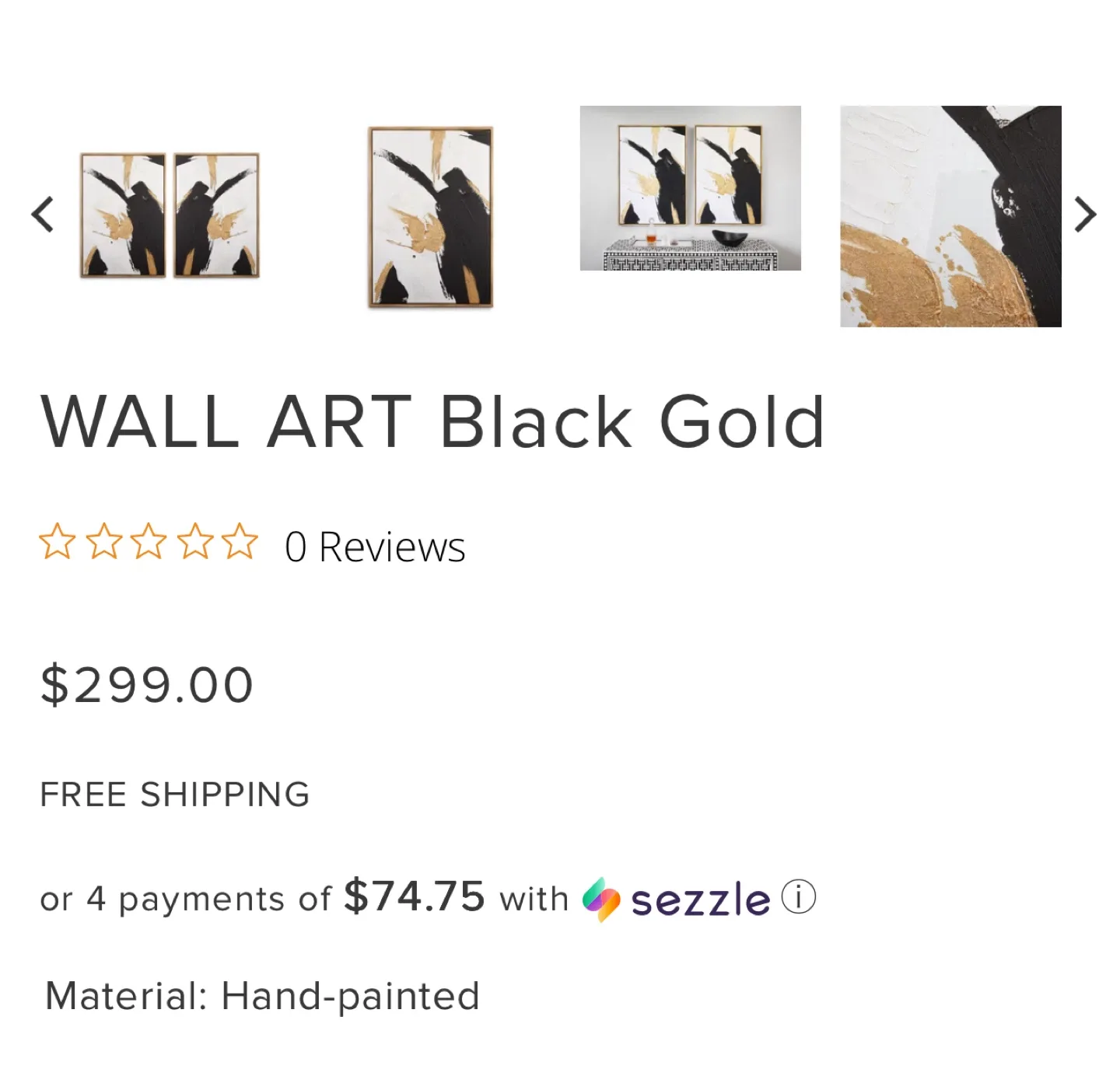This screenshot has width=1120, height=1069.
Task: Select the Material: Hand-painted text
Action: tap(261, 994)
